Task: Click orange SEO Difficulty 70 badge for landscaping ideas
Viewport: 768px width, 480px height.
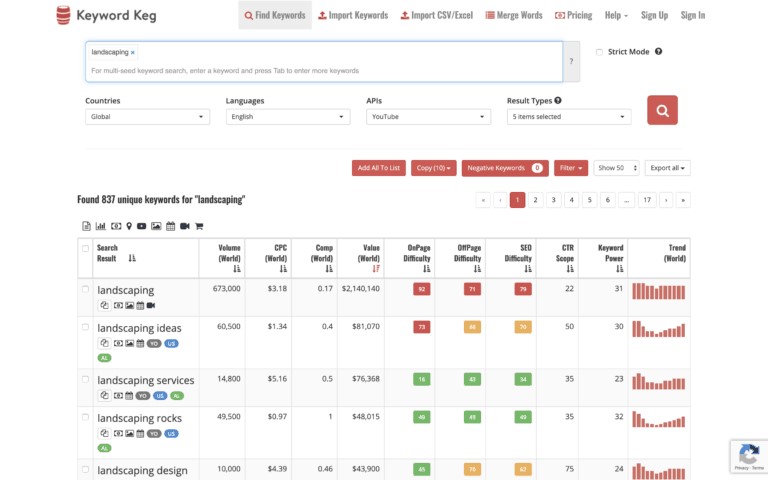Action: point(523,327)
